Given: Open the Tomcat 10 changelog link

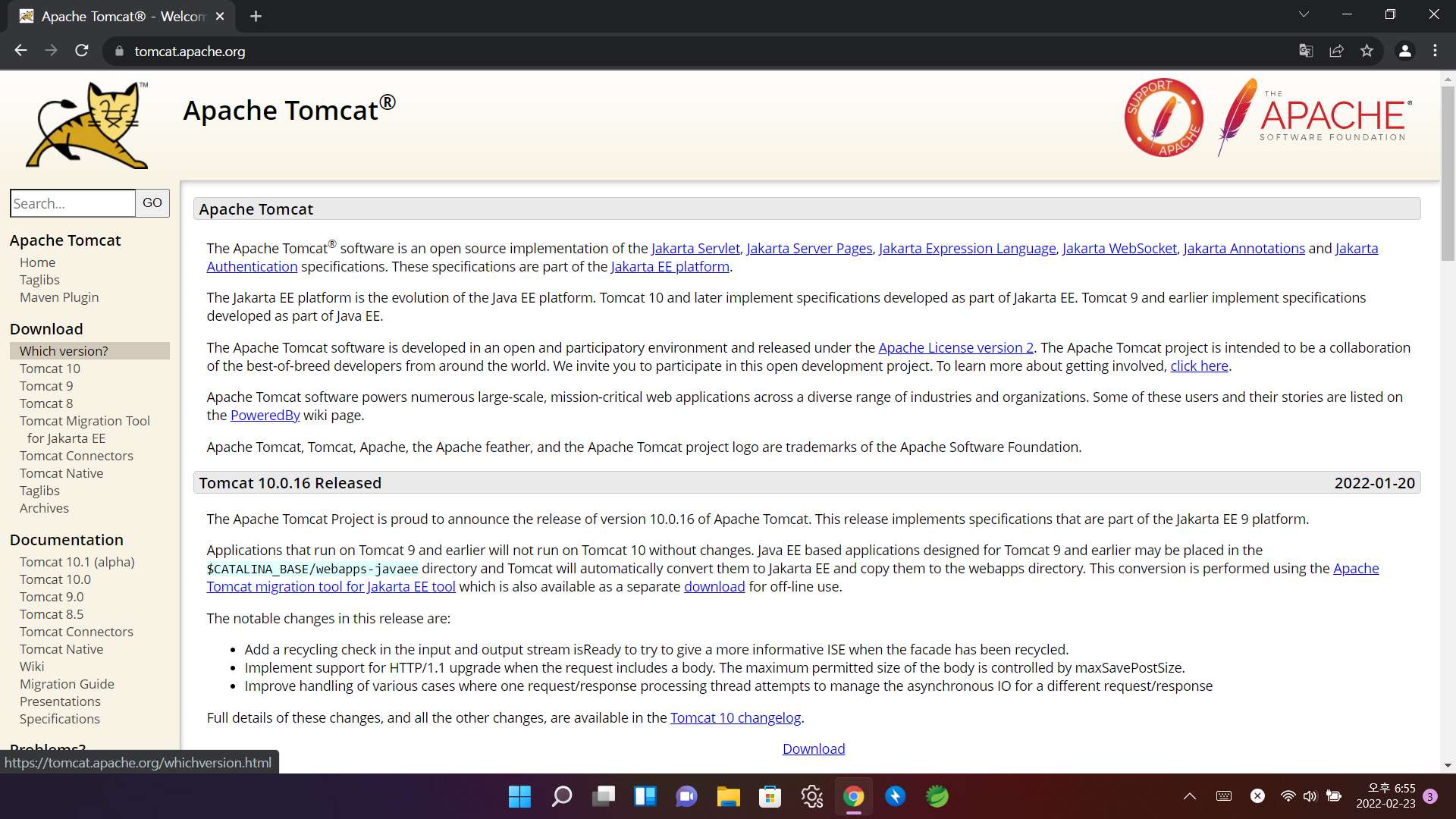Looking at the screenshot, I should pos(735,717).
